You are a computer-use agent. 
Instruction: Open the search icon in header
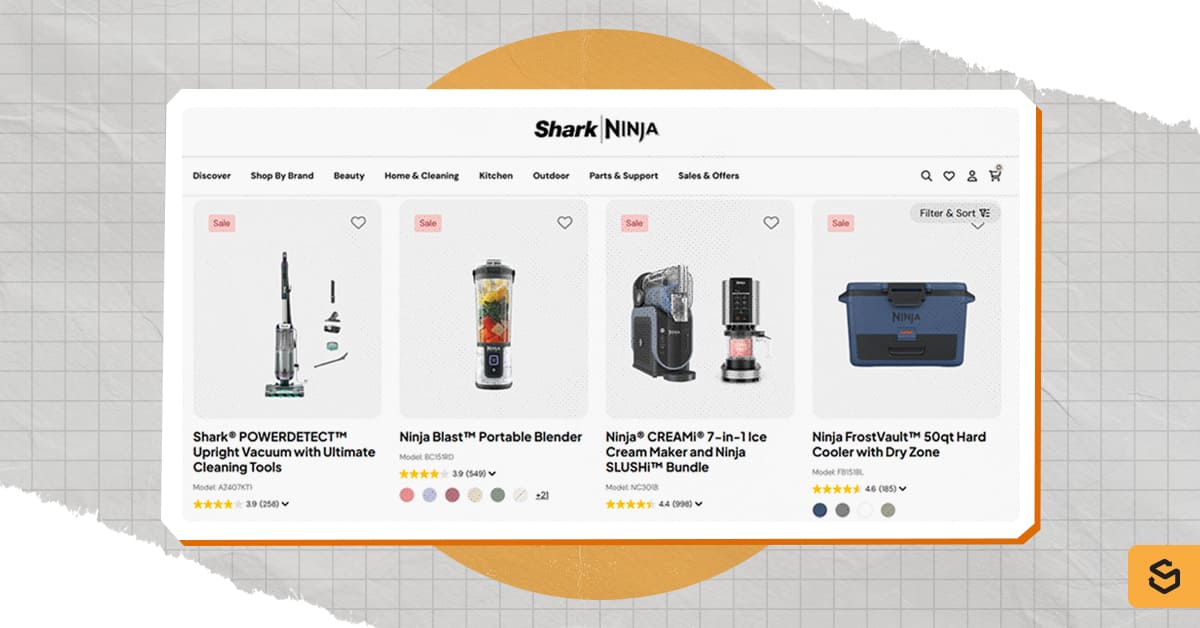coord(926,176)
